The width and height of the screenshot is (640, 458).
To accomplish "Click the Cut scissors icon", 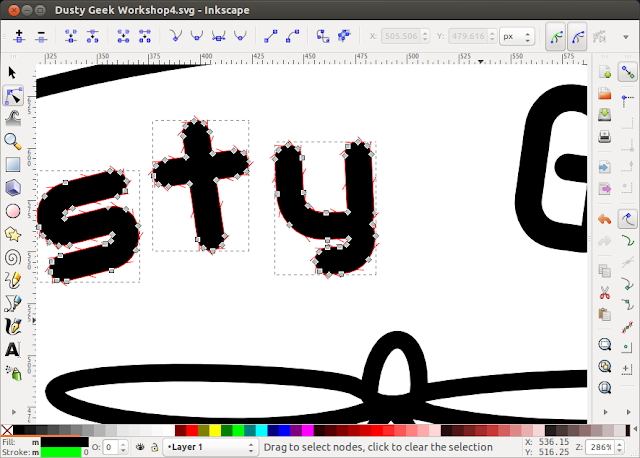I will pos(605,292).
